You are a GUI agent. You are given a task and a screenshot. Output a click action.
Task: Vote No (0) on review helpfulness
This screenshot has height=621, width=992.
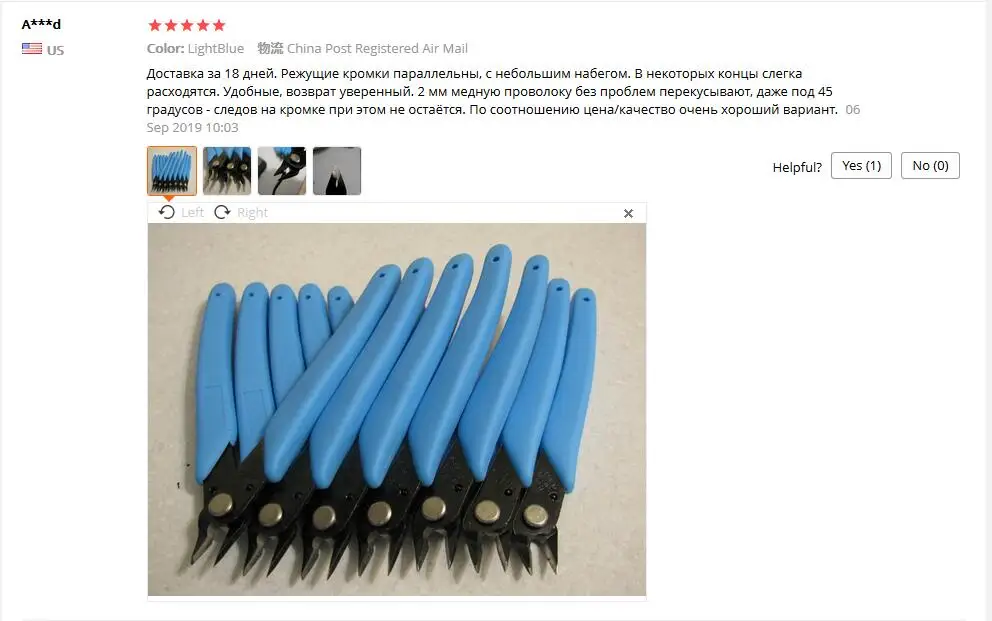[x=930, y=165]
